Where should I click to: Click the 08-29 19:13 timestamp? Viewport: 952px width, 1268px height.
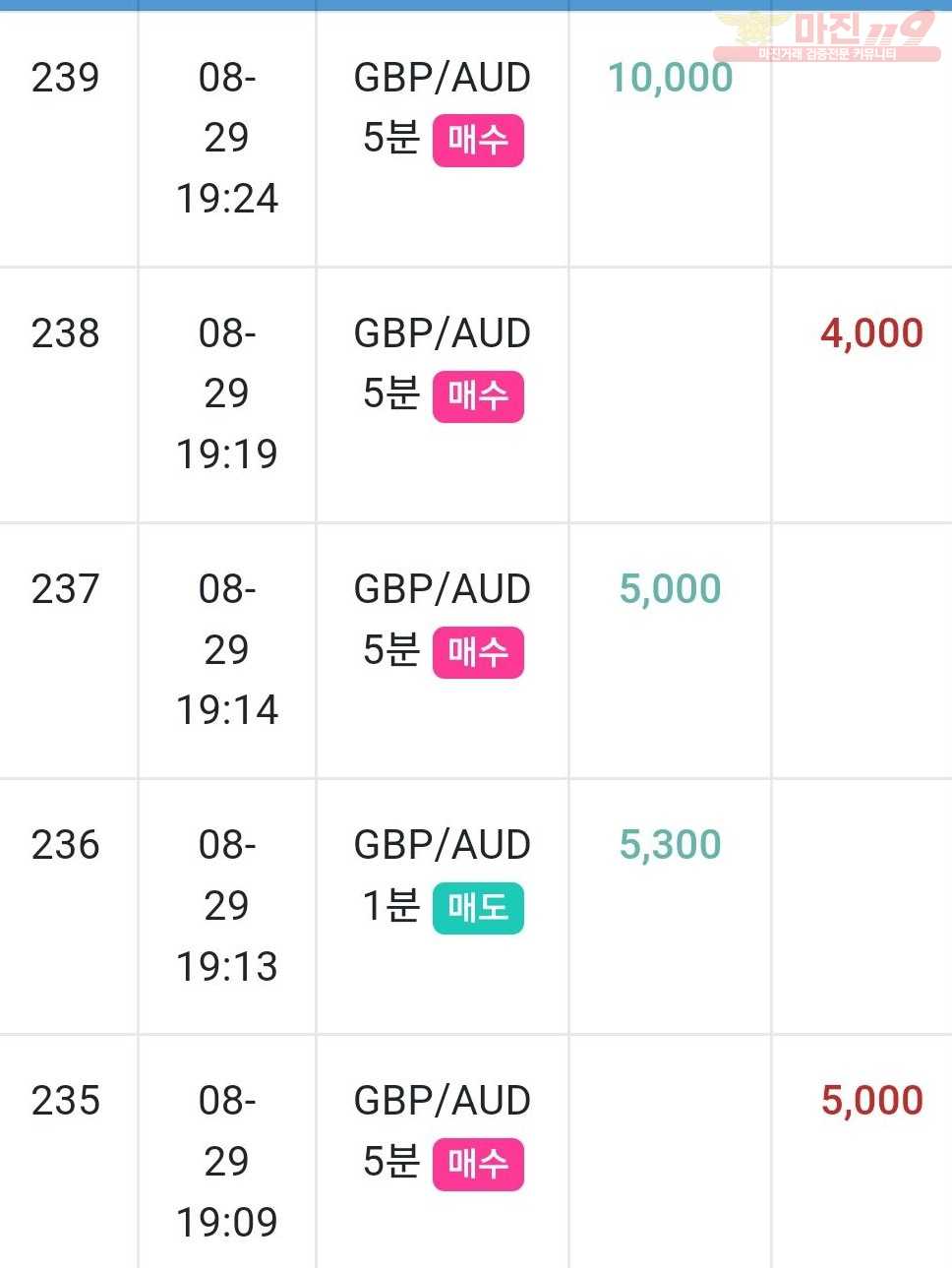[227, 906]
